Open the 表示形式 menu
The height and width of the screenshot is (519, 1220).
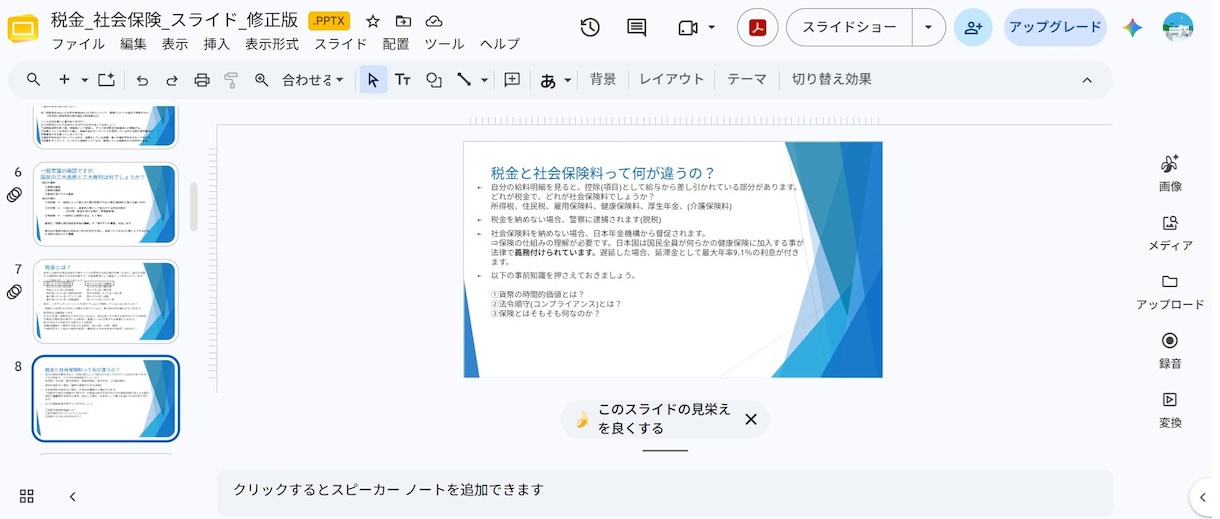point(272,44)
